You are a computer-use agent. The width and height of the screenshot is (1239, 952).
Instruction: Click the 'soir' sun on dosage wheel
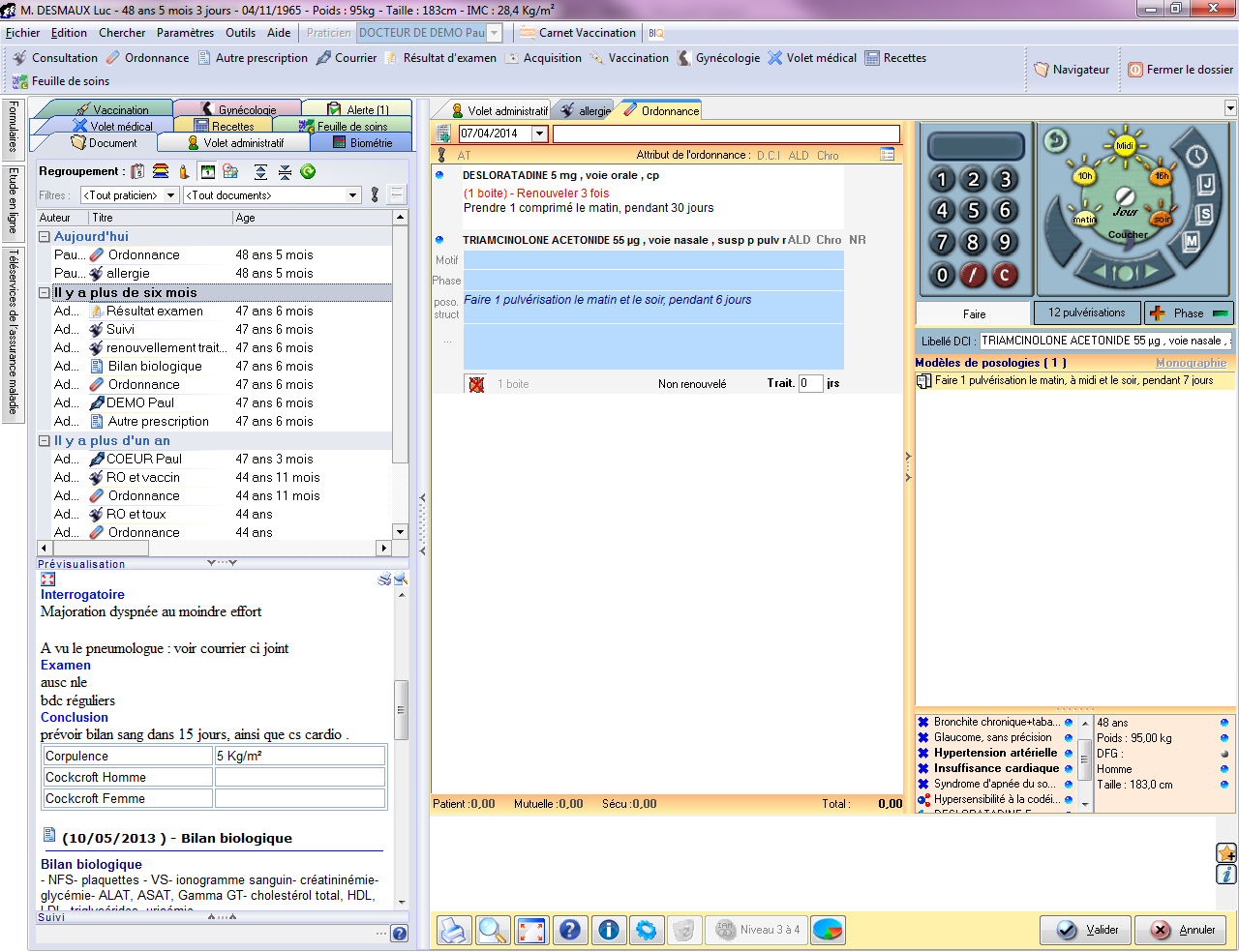[x=1161, y=219]
